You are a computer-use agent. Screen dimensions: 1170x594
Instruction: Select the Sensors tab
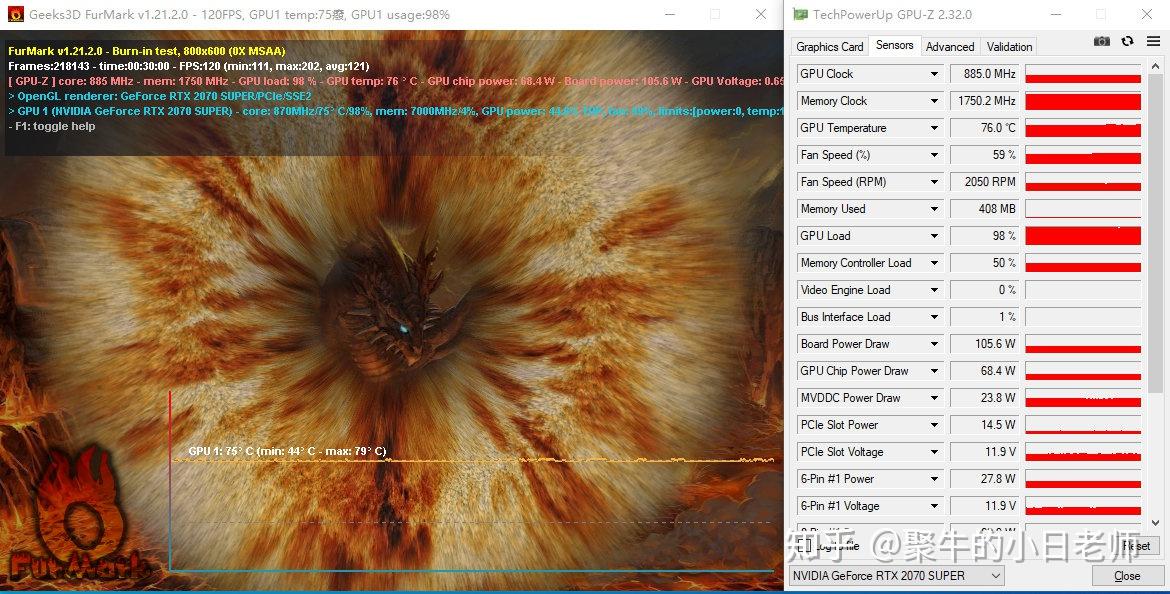pos(895,45)
